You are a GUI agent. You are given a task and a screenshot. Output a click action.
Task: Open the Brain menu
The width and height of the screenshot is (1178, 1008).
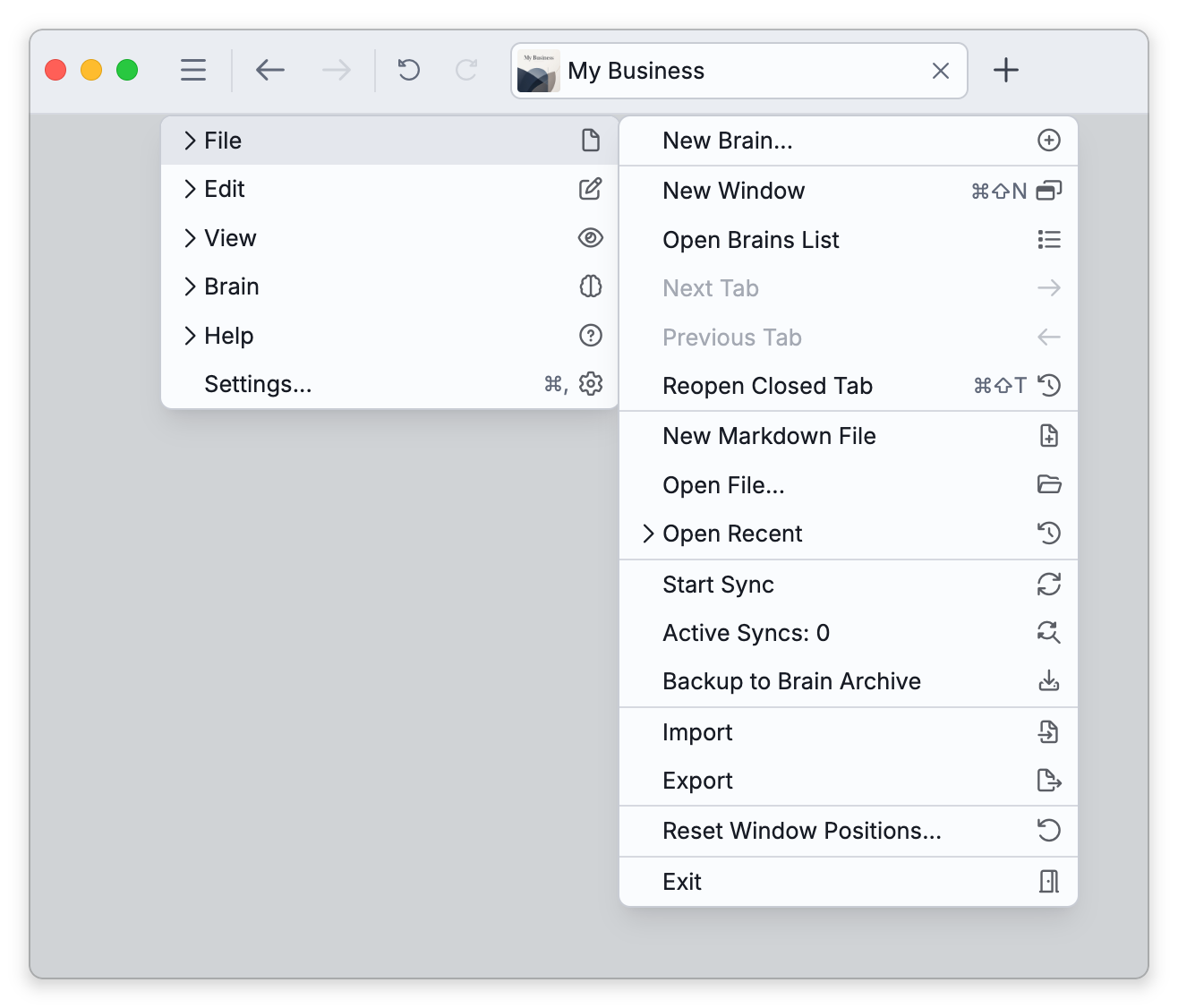click(x=389, y=286)
